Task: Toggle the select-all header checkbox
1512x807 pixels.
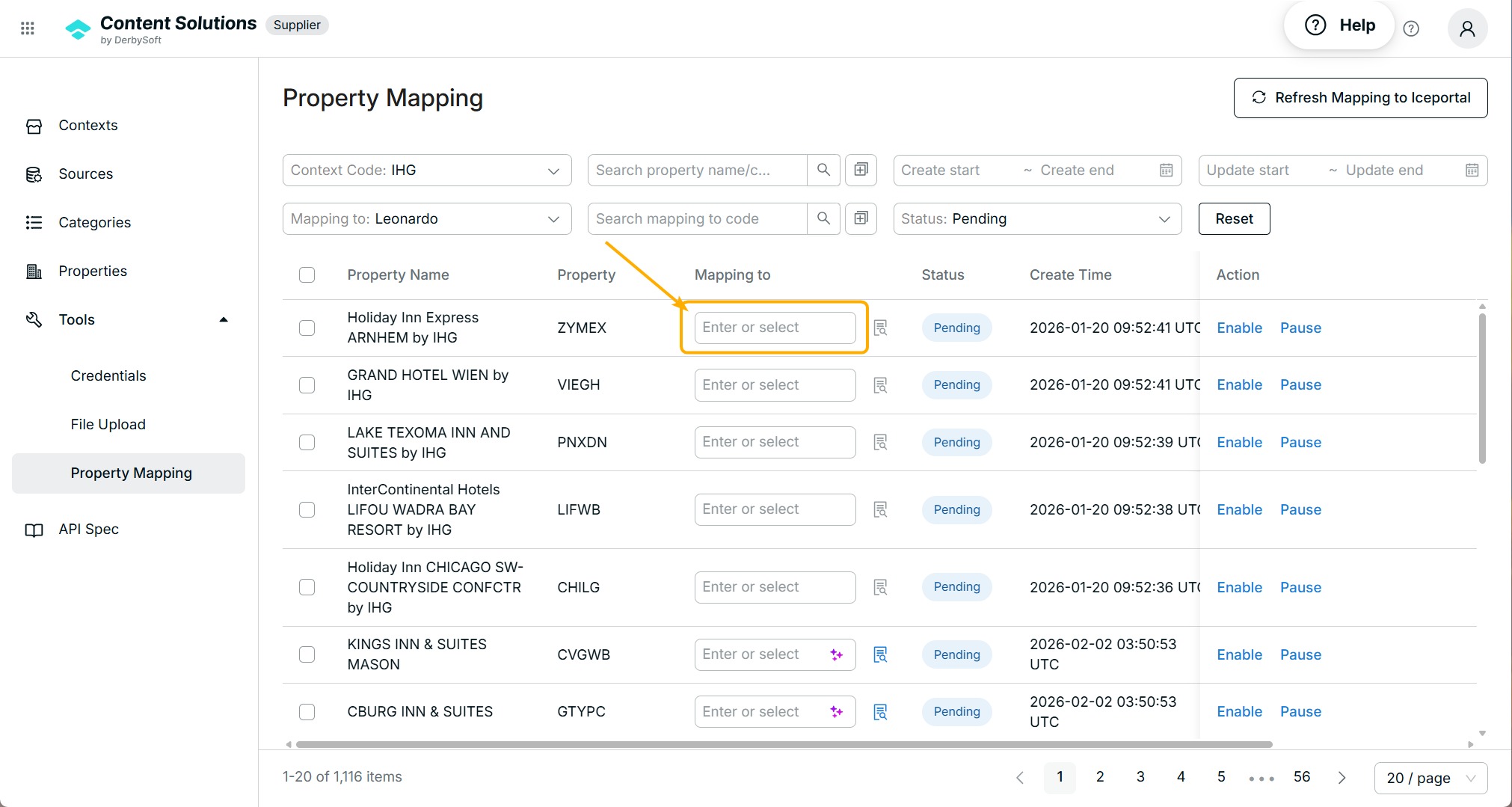Action: tap(307, 274)
